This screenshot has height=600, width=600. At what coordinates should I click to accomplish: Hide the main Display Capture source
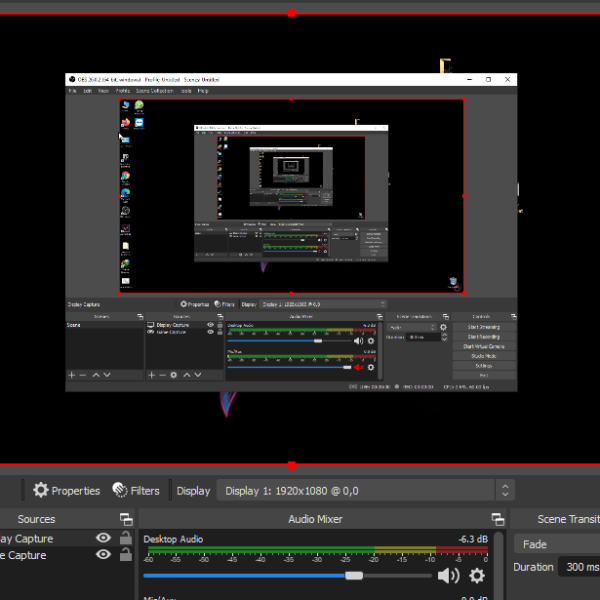tap(103, 538)
